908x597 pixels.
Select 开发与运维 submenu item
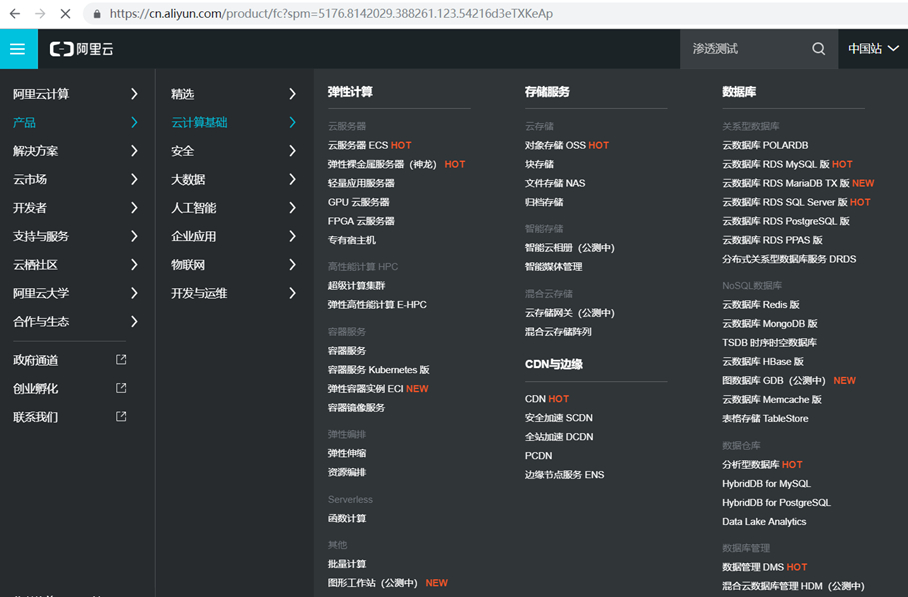[x=199, y=293]
